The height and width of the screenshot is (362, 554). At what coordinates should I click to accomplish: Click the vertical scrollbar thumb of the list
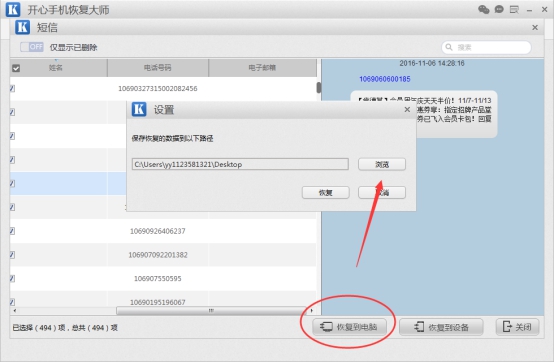pyautogui.click(x=319, y=88)
